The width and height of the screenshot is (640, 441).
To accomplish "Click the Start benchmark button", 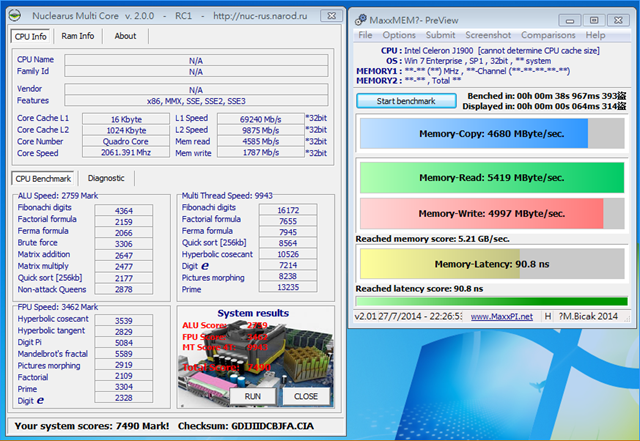I will pos(406,101).
